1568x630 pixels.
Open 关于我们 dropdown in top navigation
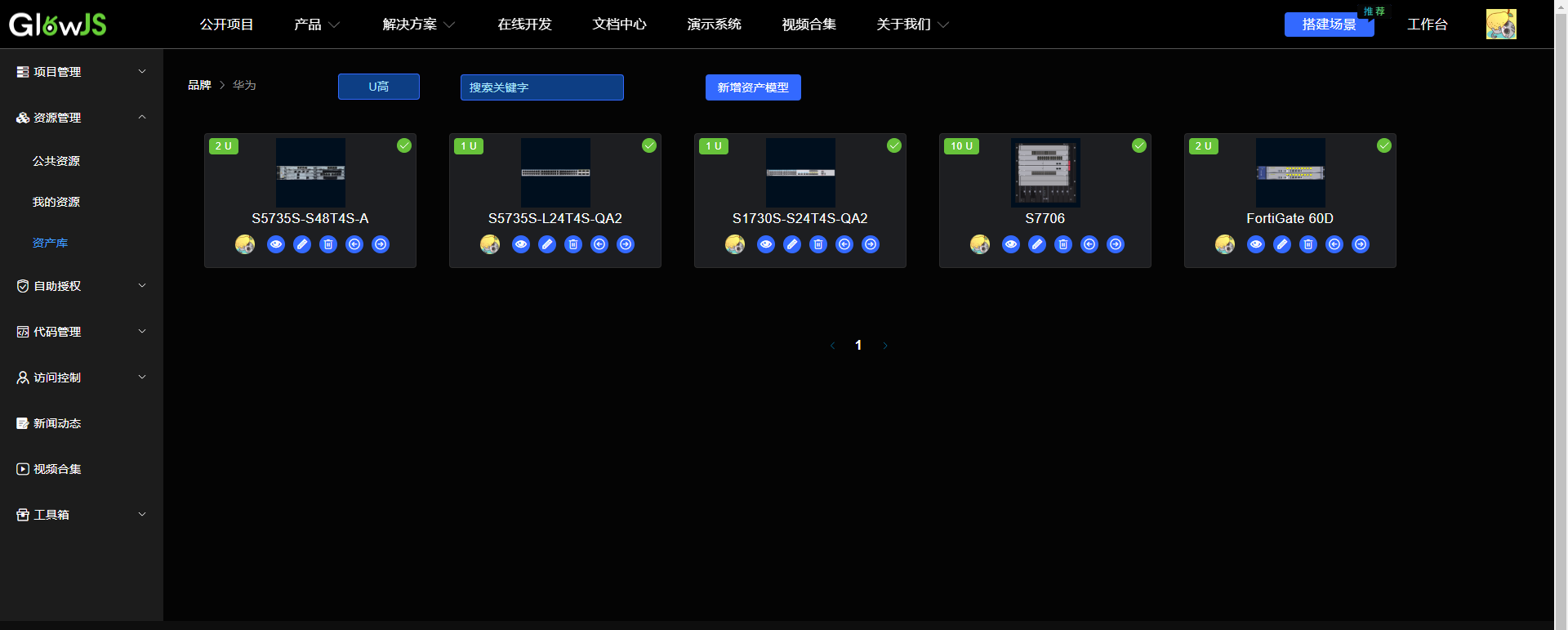913,25
